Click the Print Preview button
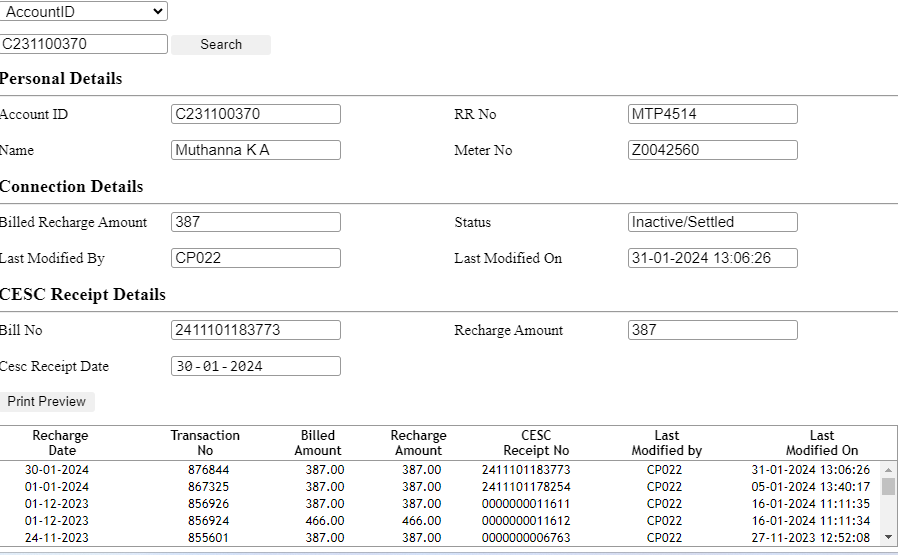898x555 pixels. pos(47,402)
